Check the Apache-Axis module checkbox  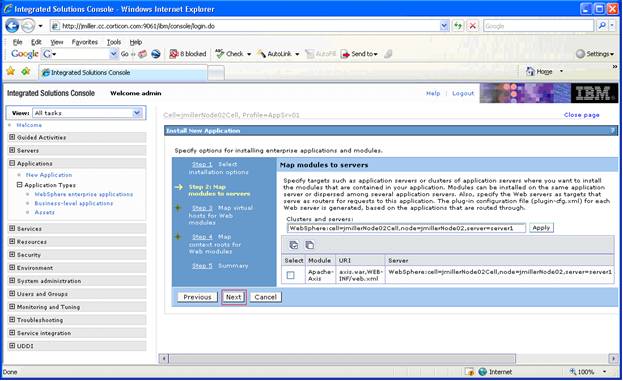[x=291, y=275]
